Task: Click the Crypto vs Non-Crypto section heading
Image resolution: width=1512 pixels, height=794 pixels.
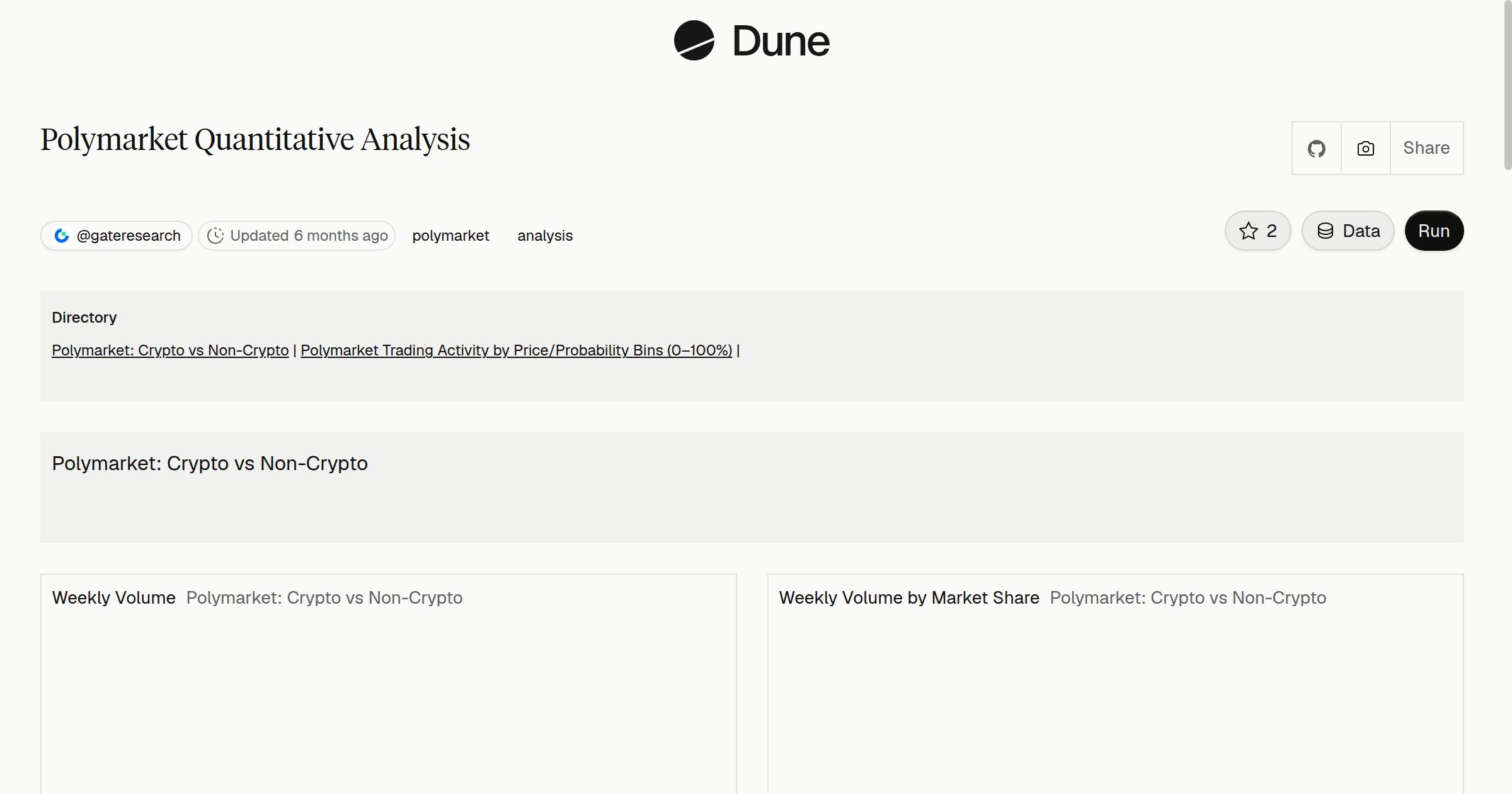Action: [210, 463]
